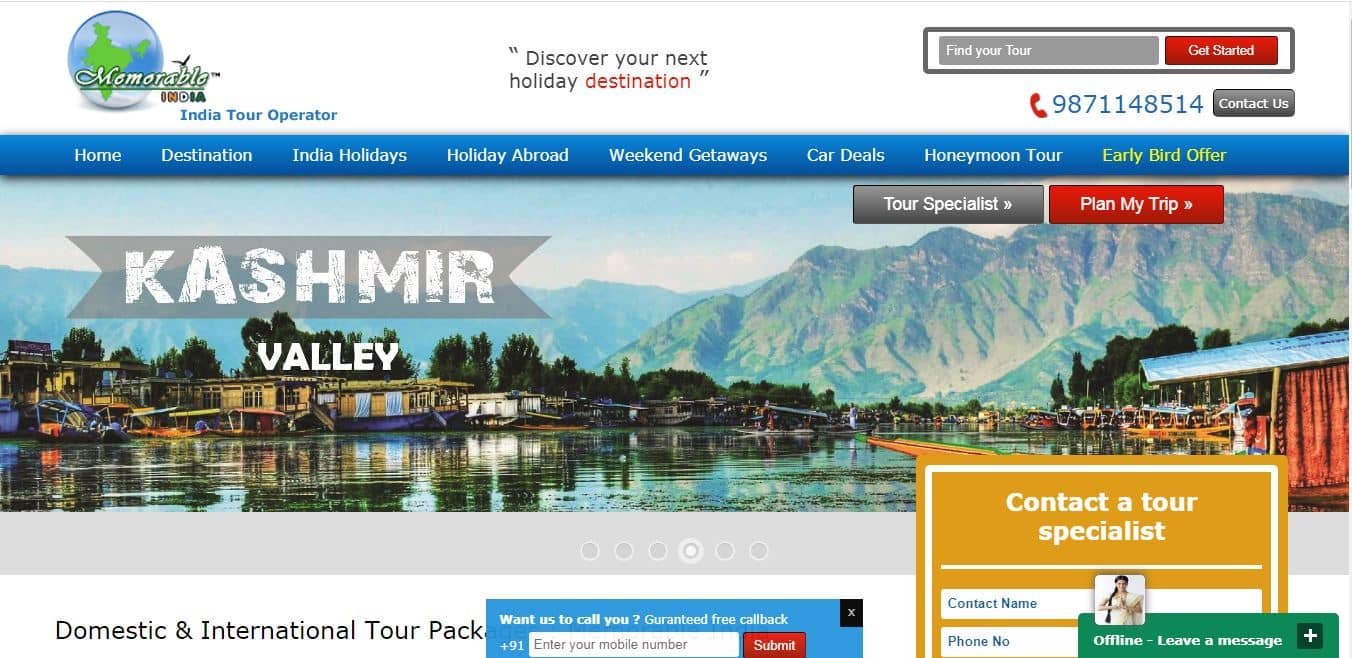Click the Contact Us button
Viewport: 1352px width, 658px height.
1254,103
